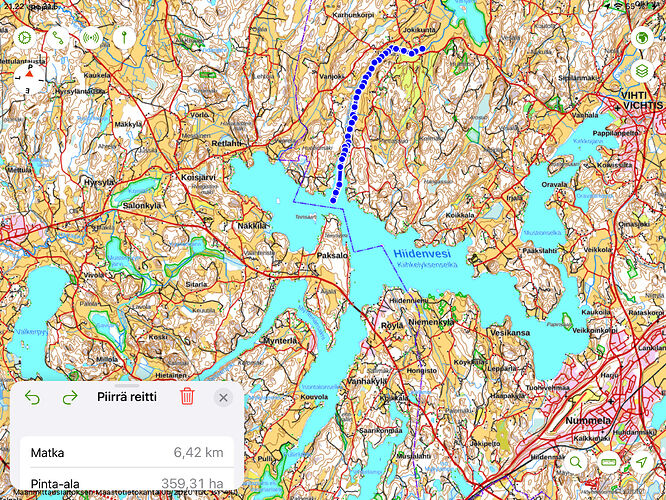Image resolution: width=666 pixels, height=500 pixels.
Task: Select the Matka distance row
Action: (127, 452)
